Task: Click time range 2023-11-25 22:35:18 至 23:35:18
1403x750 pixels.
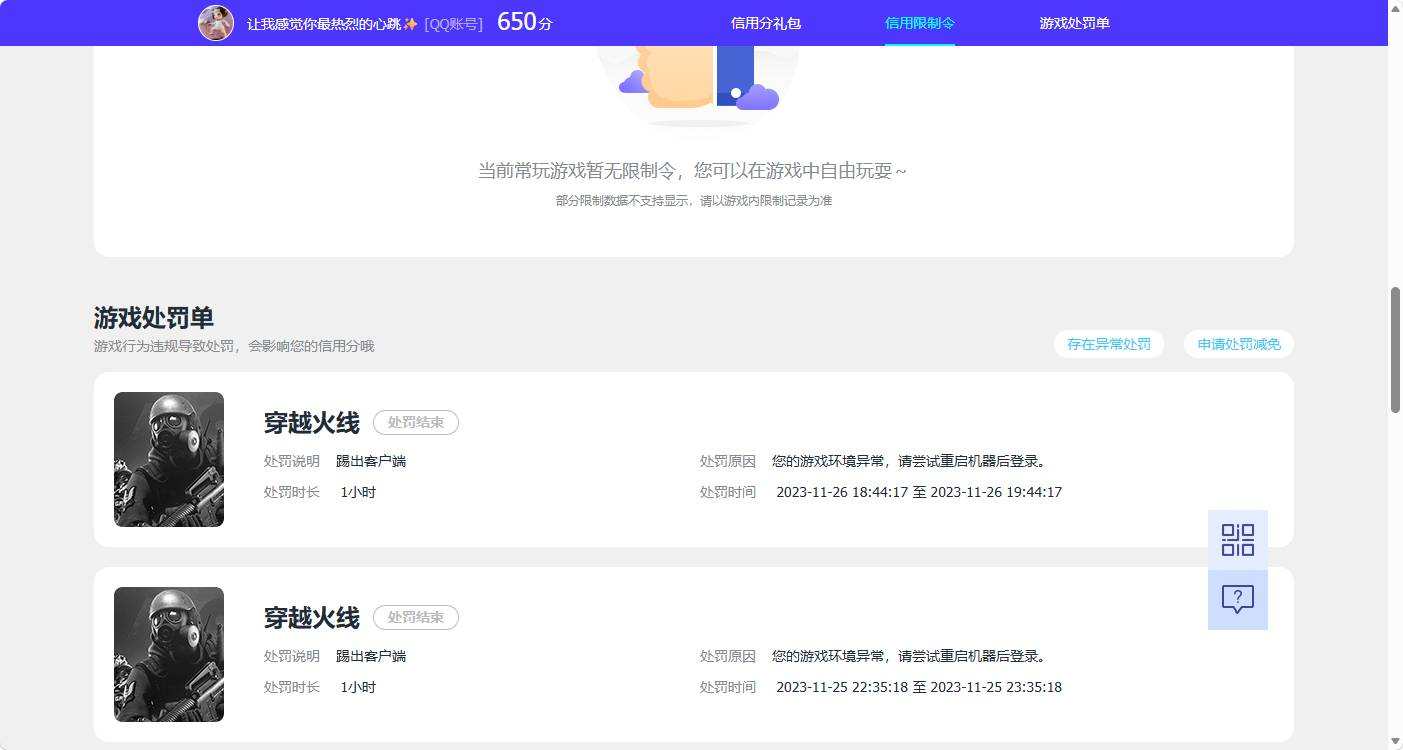Action: point(919,687)
